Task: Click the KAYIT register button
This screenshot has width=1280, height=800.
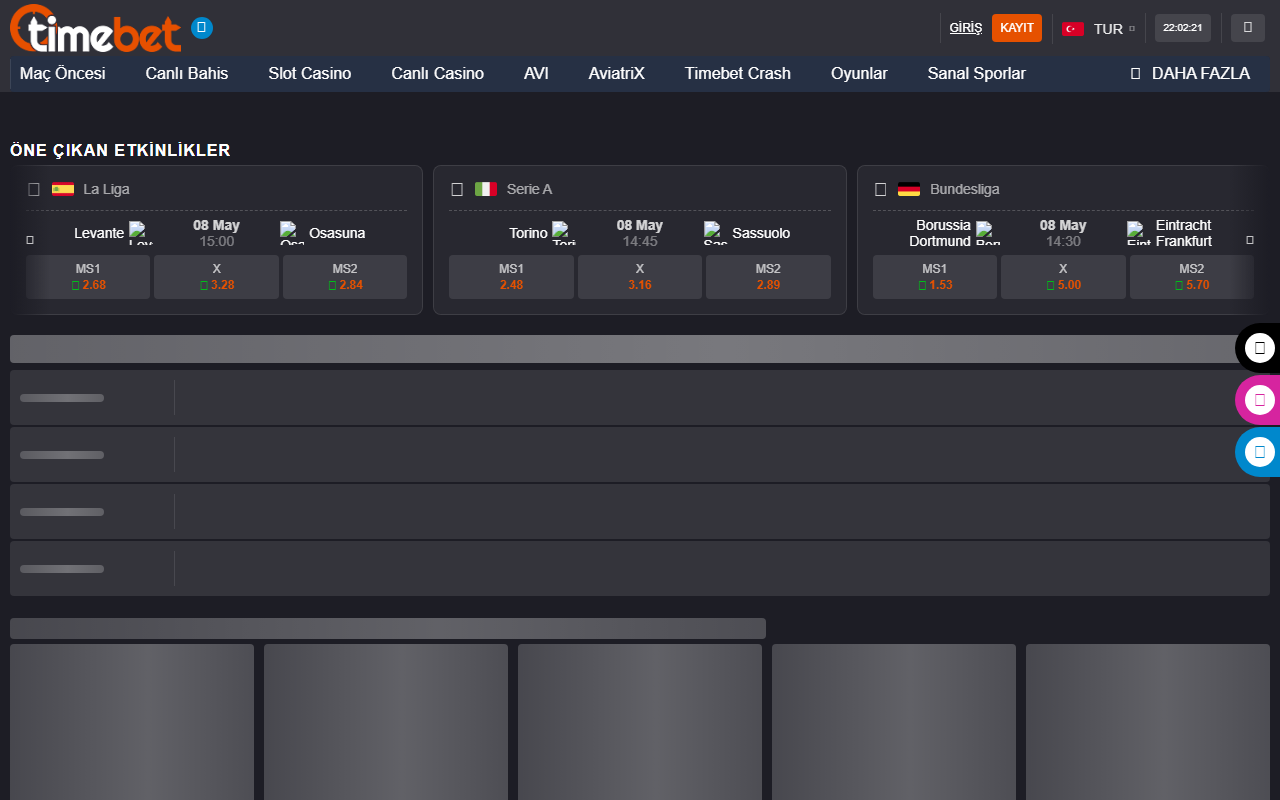Action: [1017, 28]
